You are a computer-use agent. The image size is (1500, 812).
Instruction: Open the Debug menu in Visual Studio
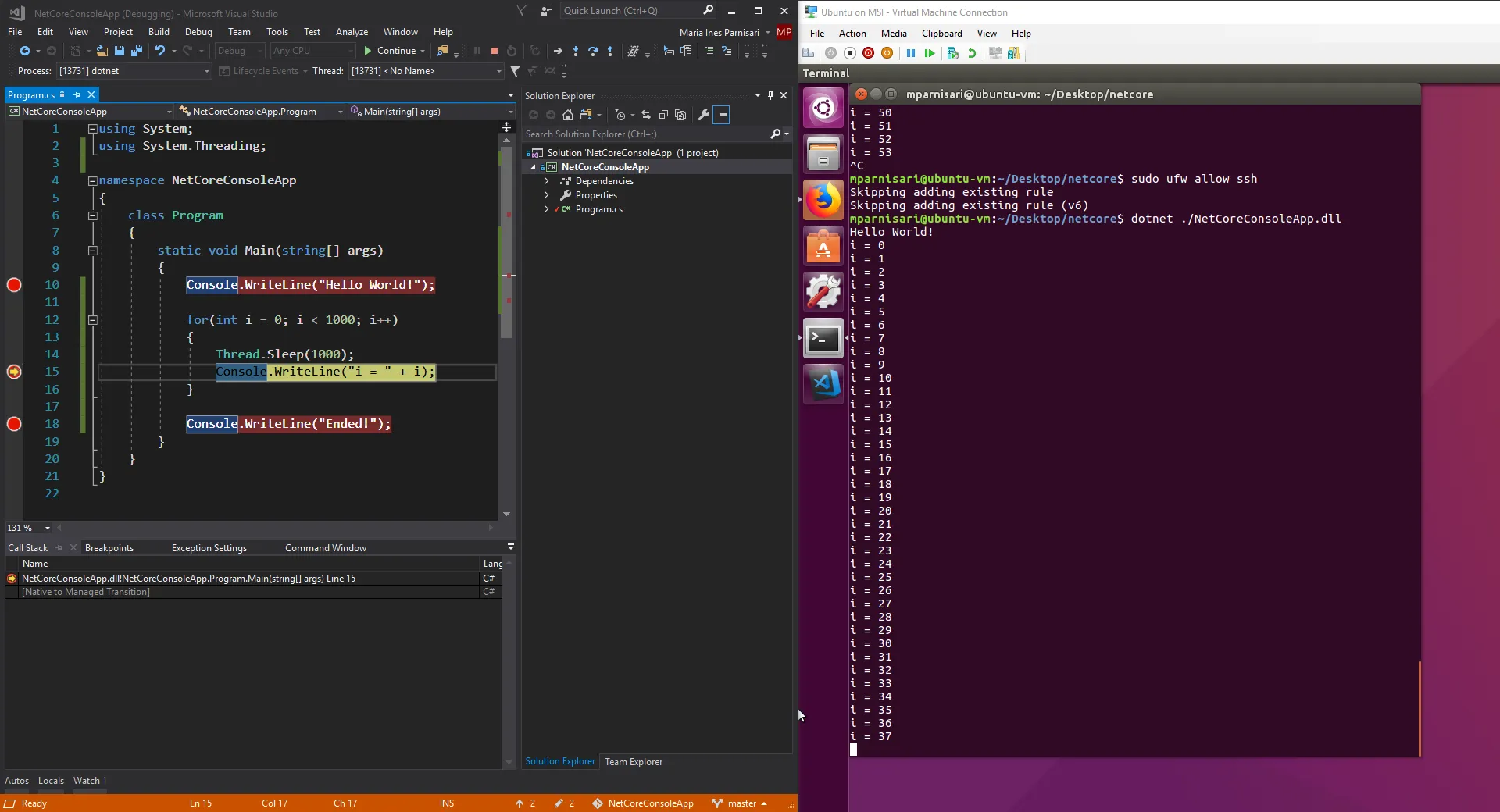[198, 32]
